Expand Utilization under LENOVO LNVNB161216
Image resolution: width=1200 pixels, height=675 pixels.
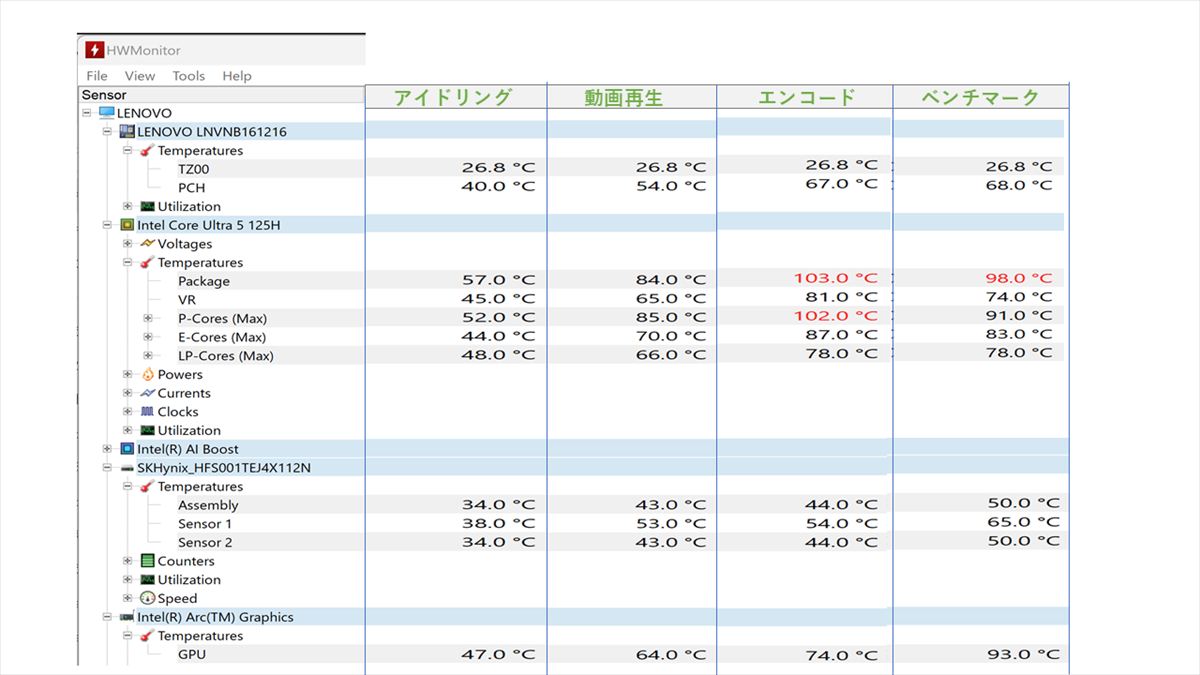pos(127,207)
